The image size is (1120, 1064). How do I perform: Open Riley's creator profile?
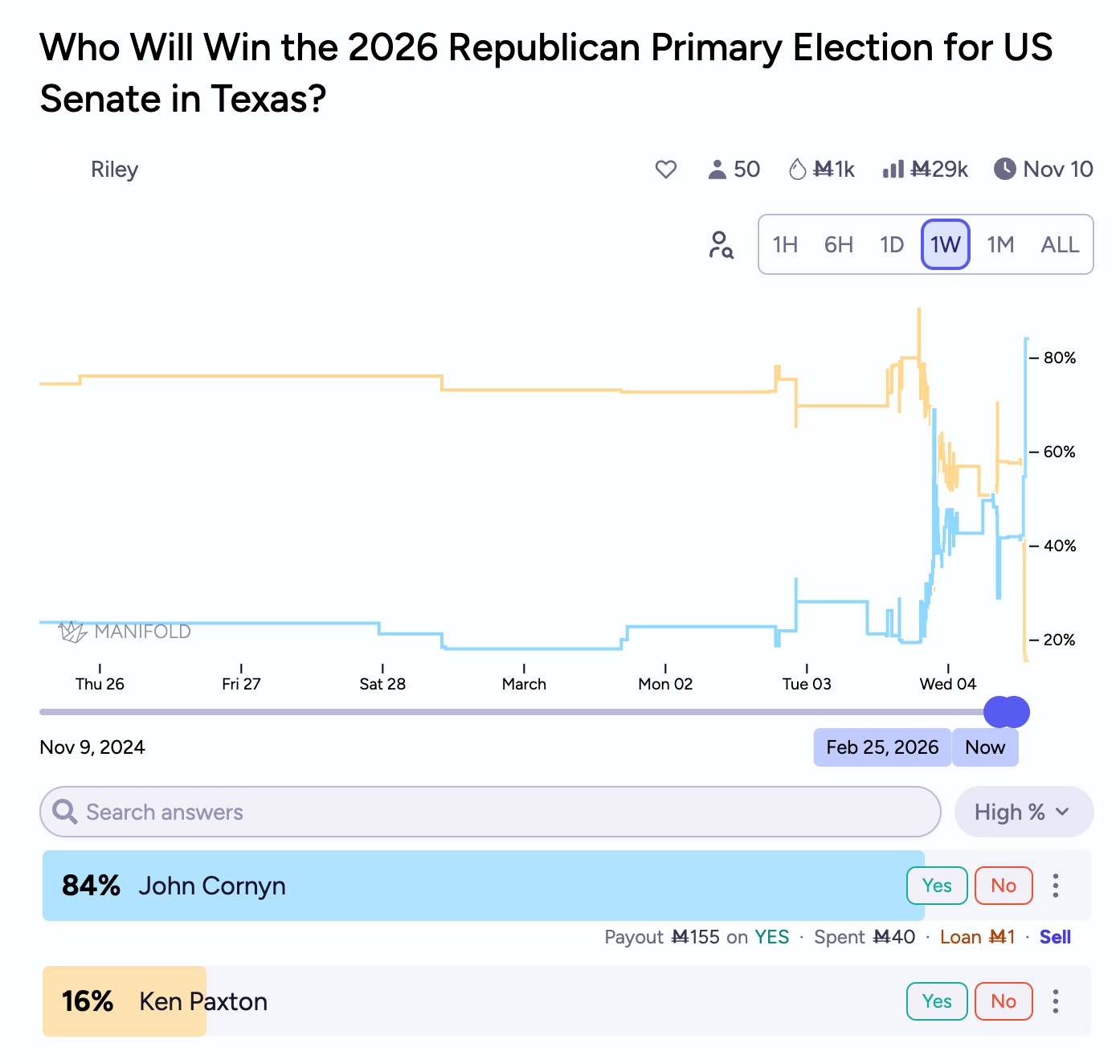pyautogui.click(x=114, y=170)
